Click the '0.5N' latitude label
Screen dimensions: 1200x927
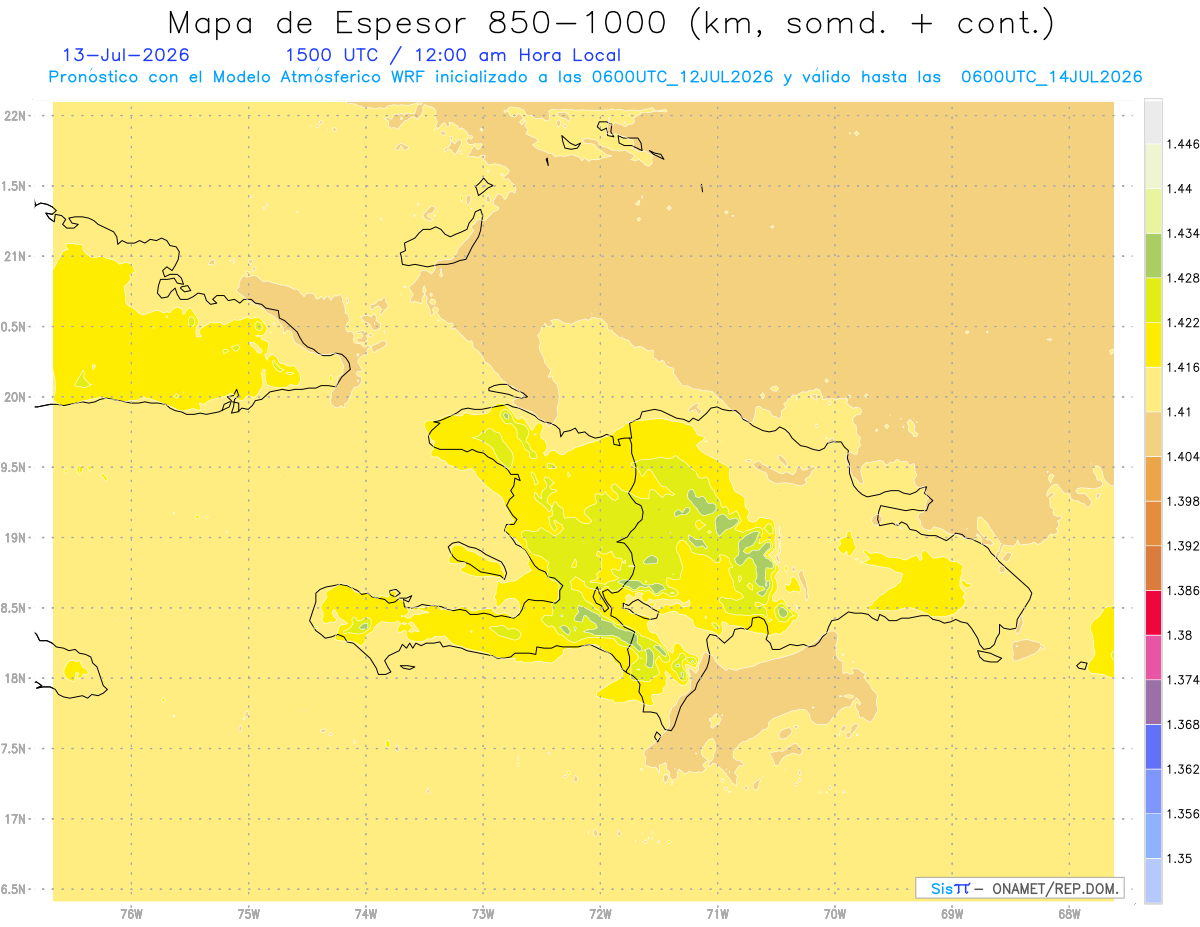click(15, 327)
